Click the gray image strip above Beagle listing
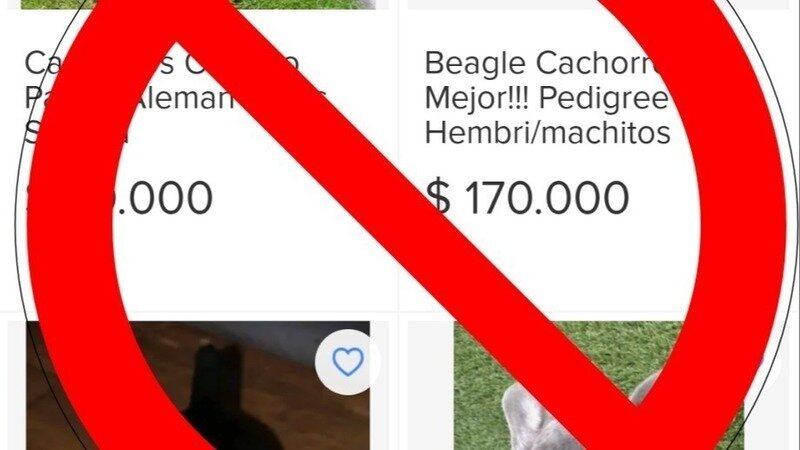The image size is (800, 450). click(597, 4)
